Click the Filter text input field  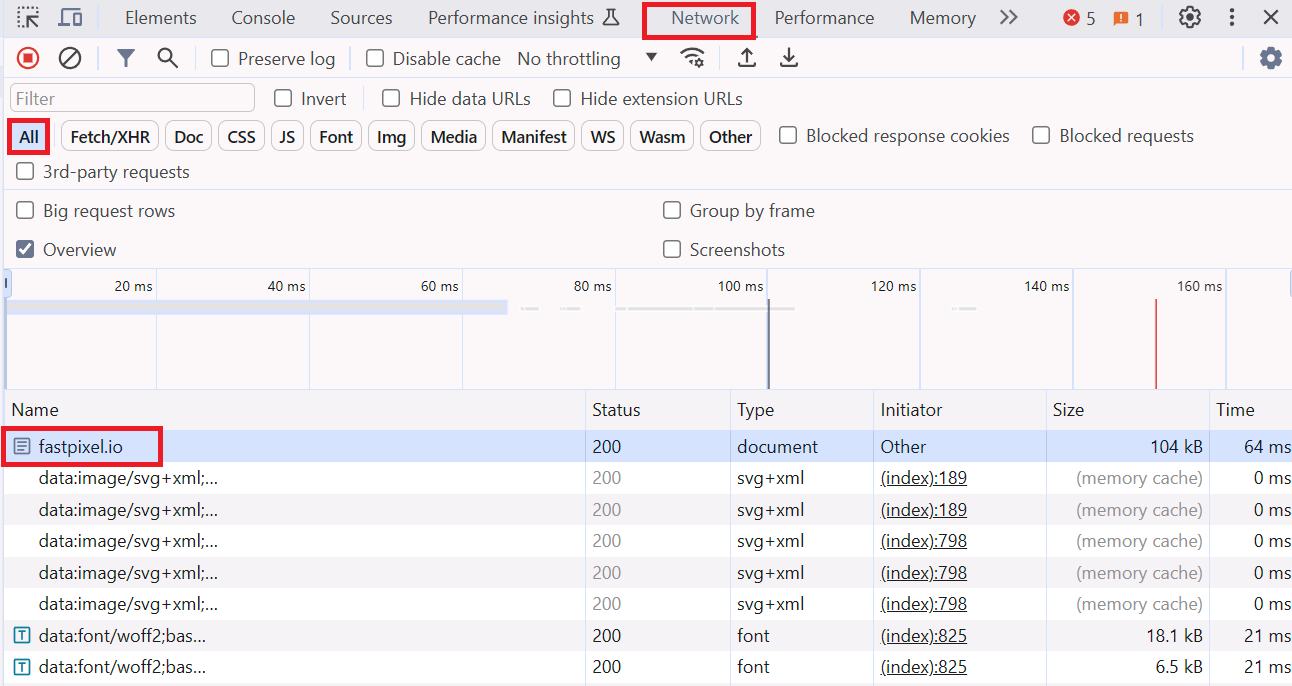click(x=132, y=98)
